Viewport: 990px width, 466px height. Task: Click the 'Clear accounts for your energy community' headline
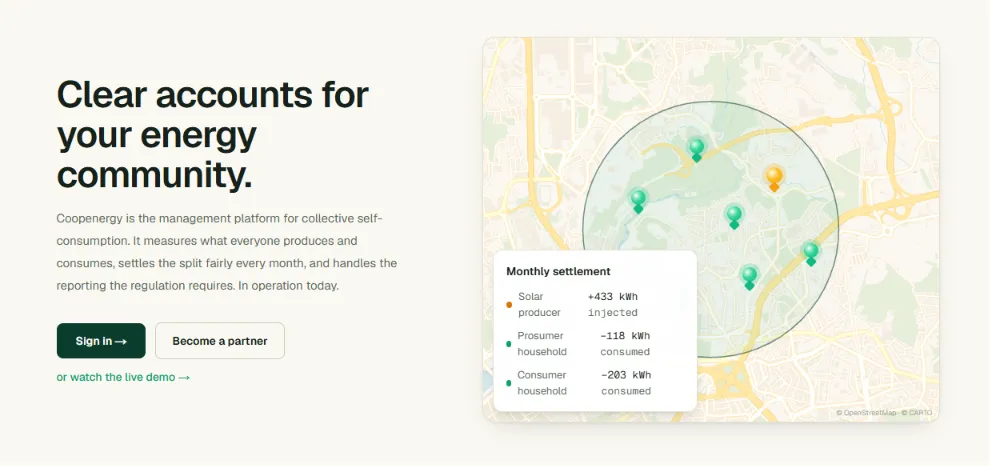[x=213, y=134]
